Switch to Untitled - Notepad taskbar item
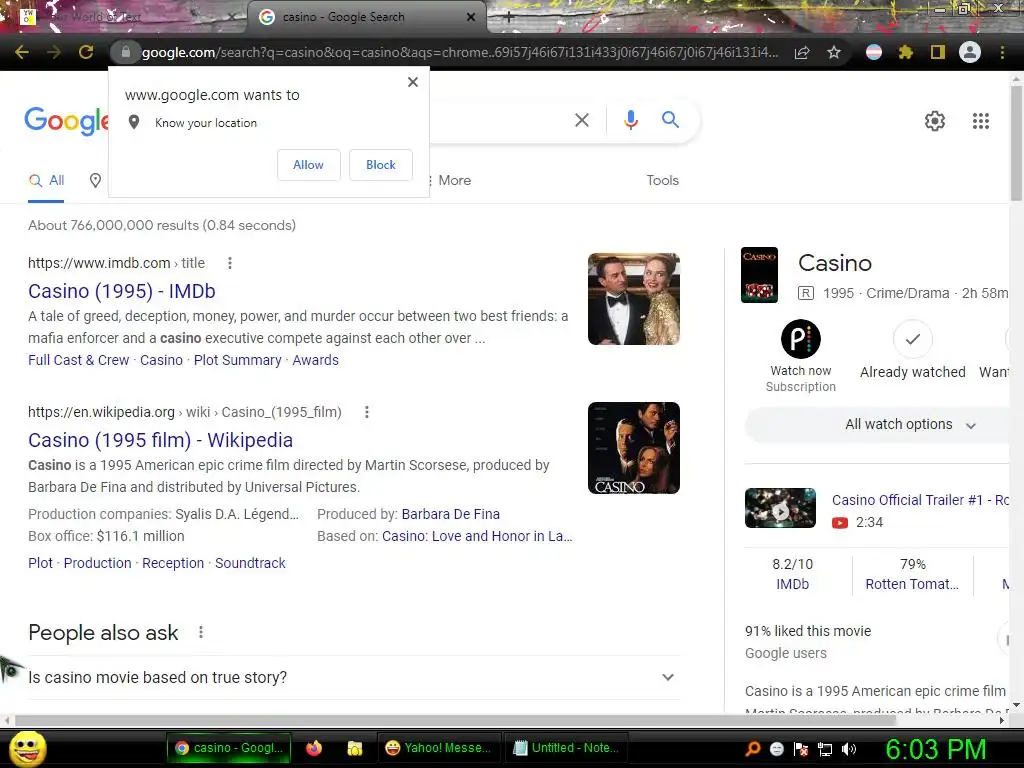The image size is (1024, 768). coord(566,748)
